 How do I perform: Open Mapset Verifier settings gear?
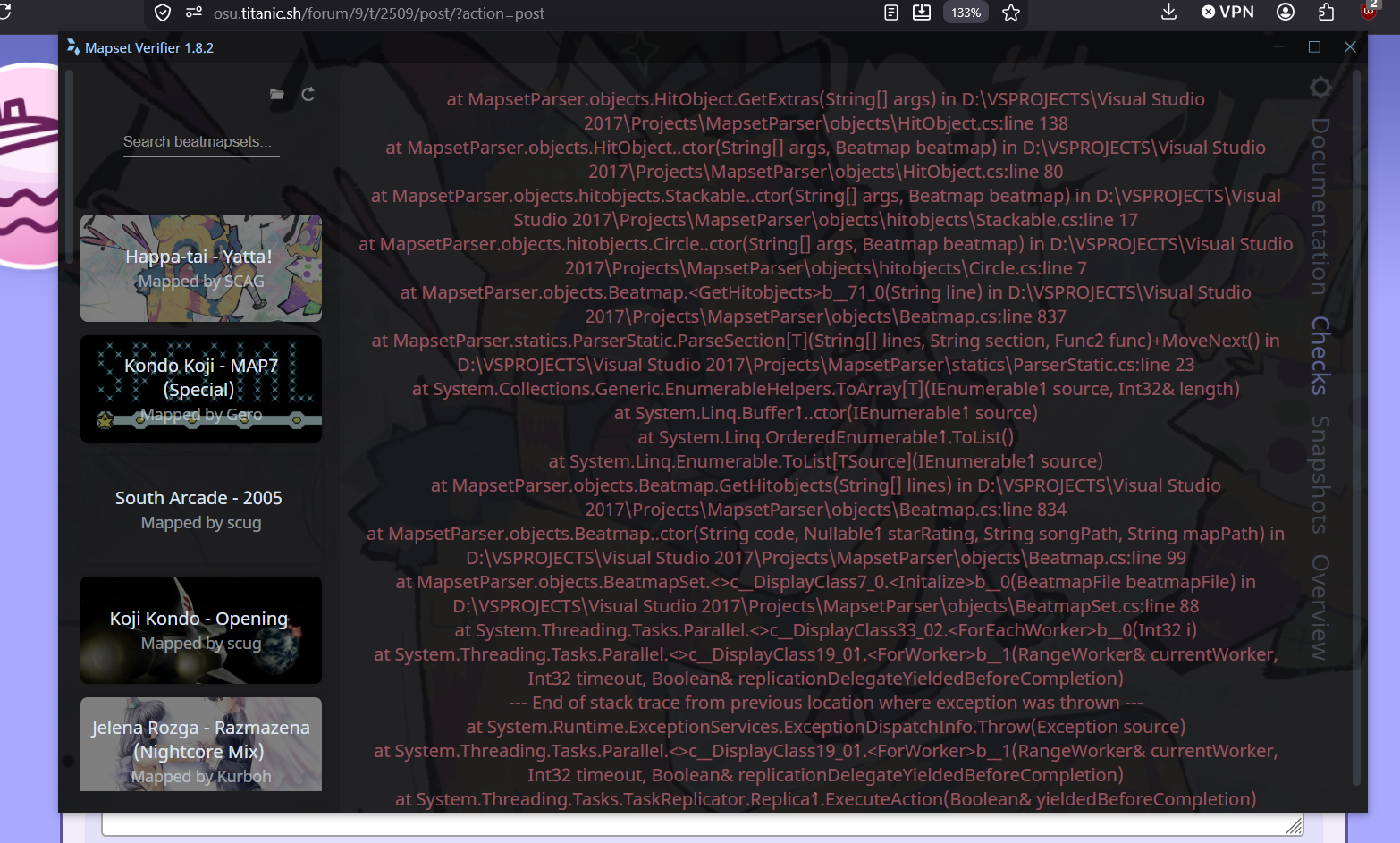click(x=1320, y=87)
